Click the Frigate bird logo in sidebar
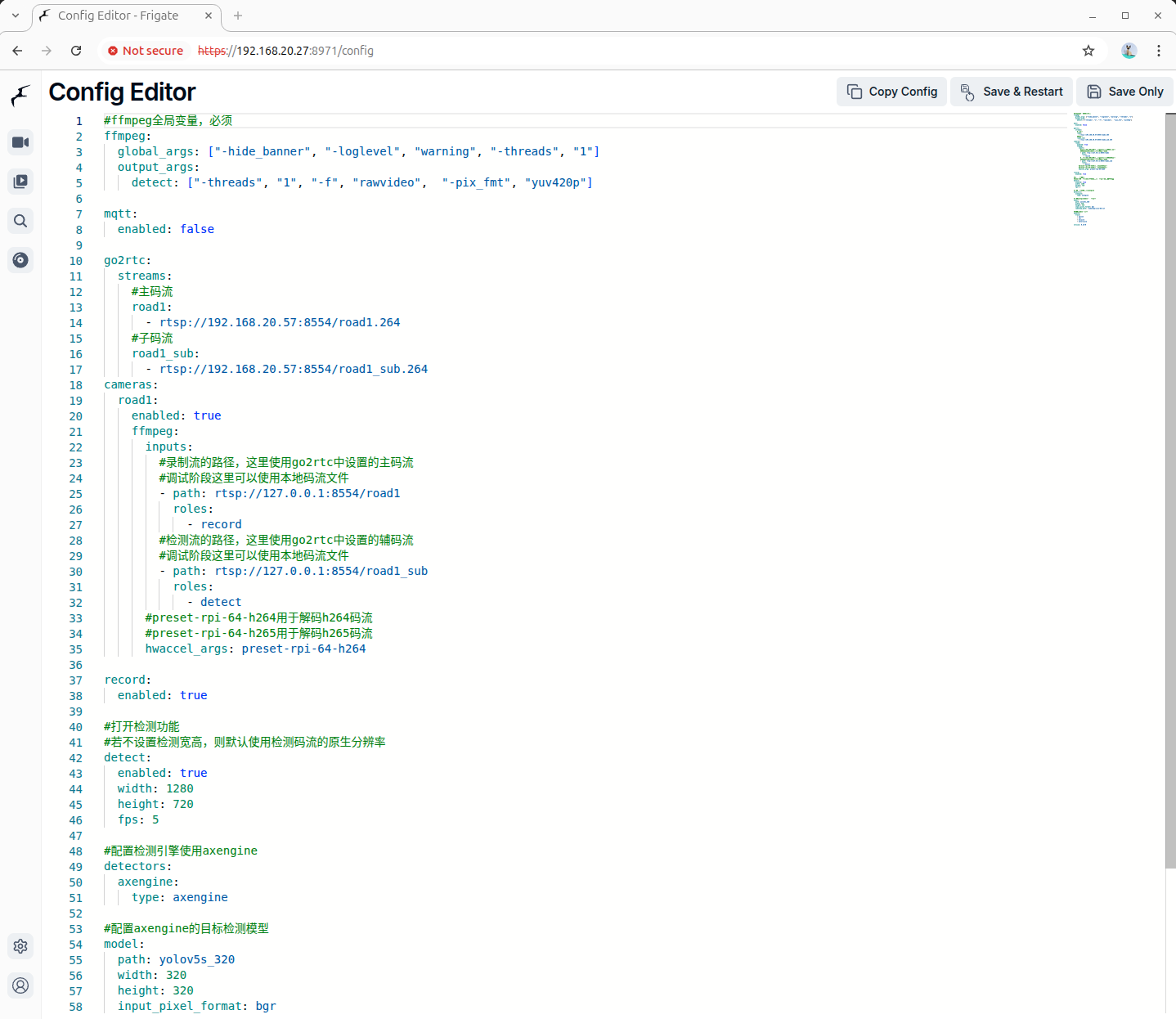The height and width of the screenshot is (1019, 1176). (x=20, y=97)
